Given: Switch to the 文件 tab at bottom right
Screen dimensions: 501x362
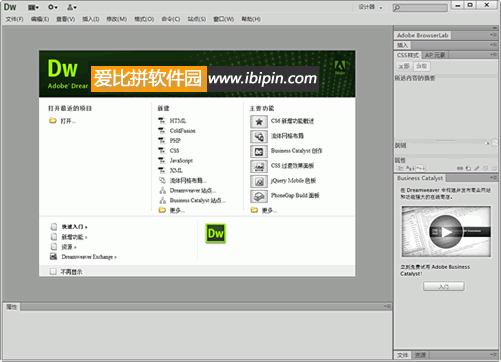Looking at the screenshot, I should tap(403, 355).
